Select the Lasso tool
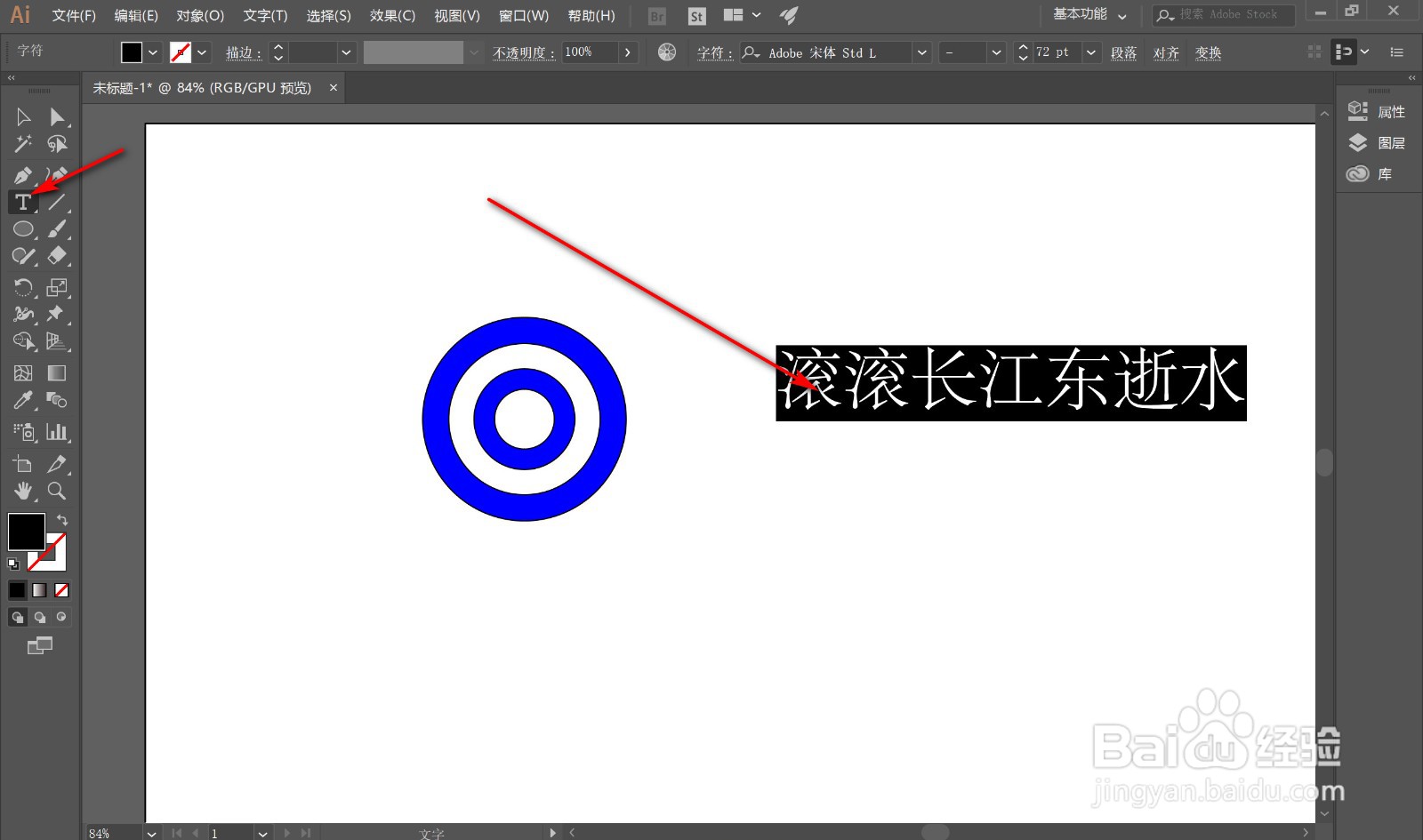 click(x=57, y=144)
